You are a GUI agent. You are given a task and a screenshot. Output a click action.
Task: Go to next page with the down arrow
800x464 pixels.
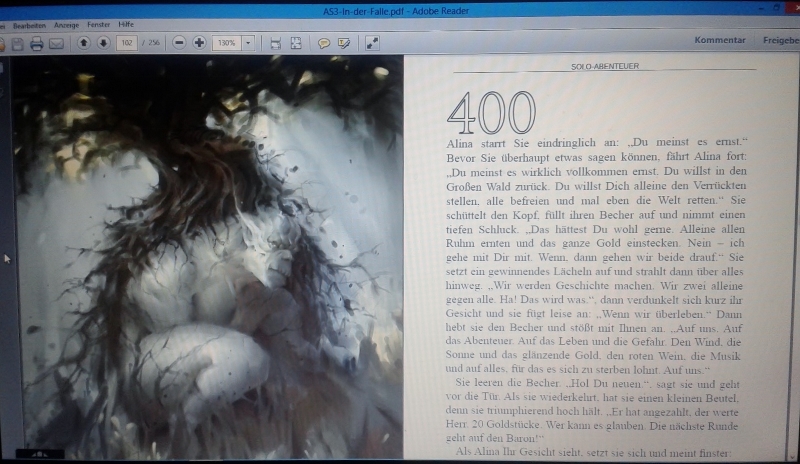pos(103,43)
